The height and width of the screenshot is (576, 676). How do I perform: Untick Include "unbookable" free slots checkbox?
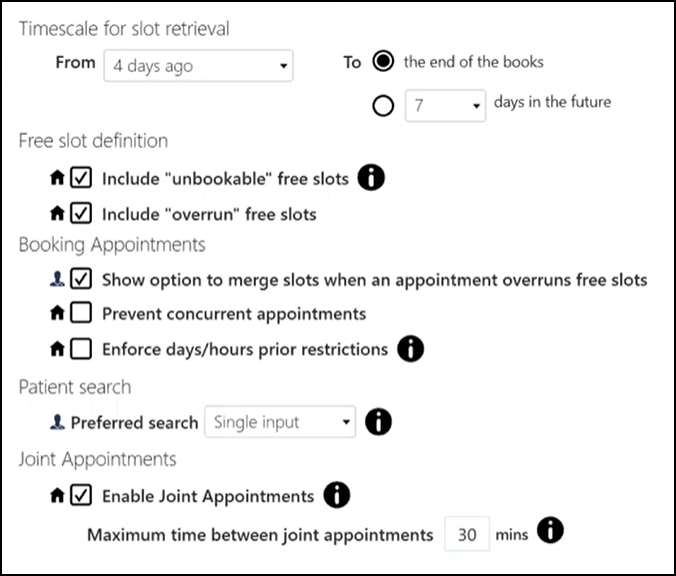tap(82, 179)
